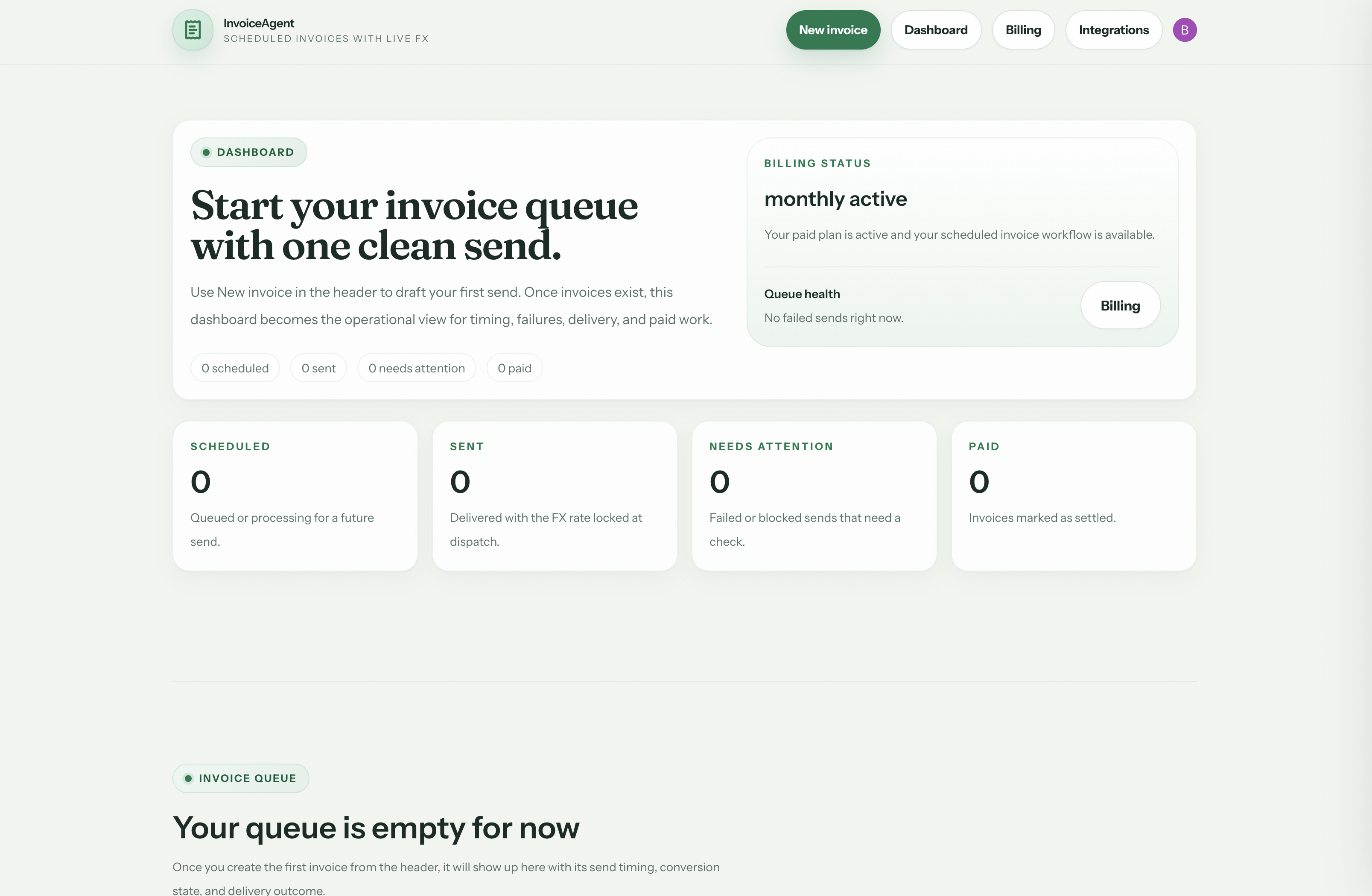The height and width of the screenshot is (896, 1372).
Task: Click the dot on INVOICE QUEUE badge
Action: click(x=188, y=778)
